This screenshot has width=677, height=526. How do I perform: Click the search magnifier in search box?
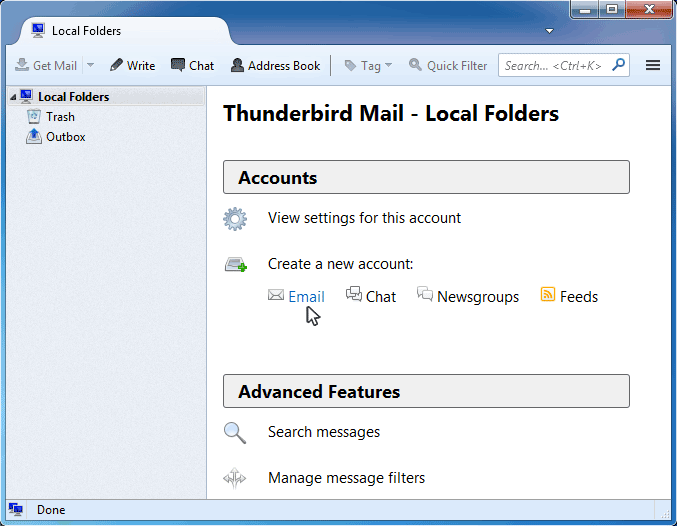click(618, 65)
